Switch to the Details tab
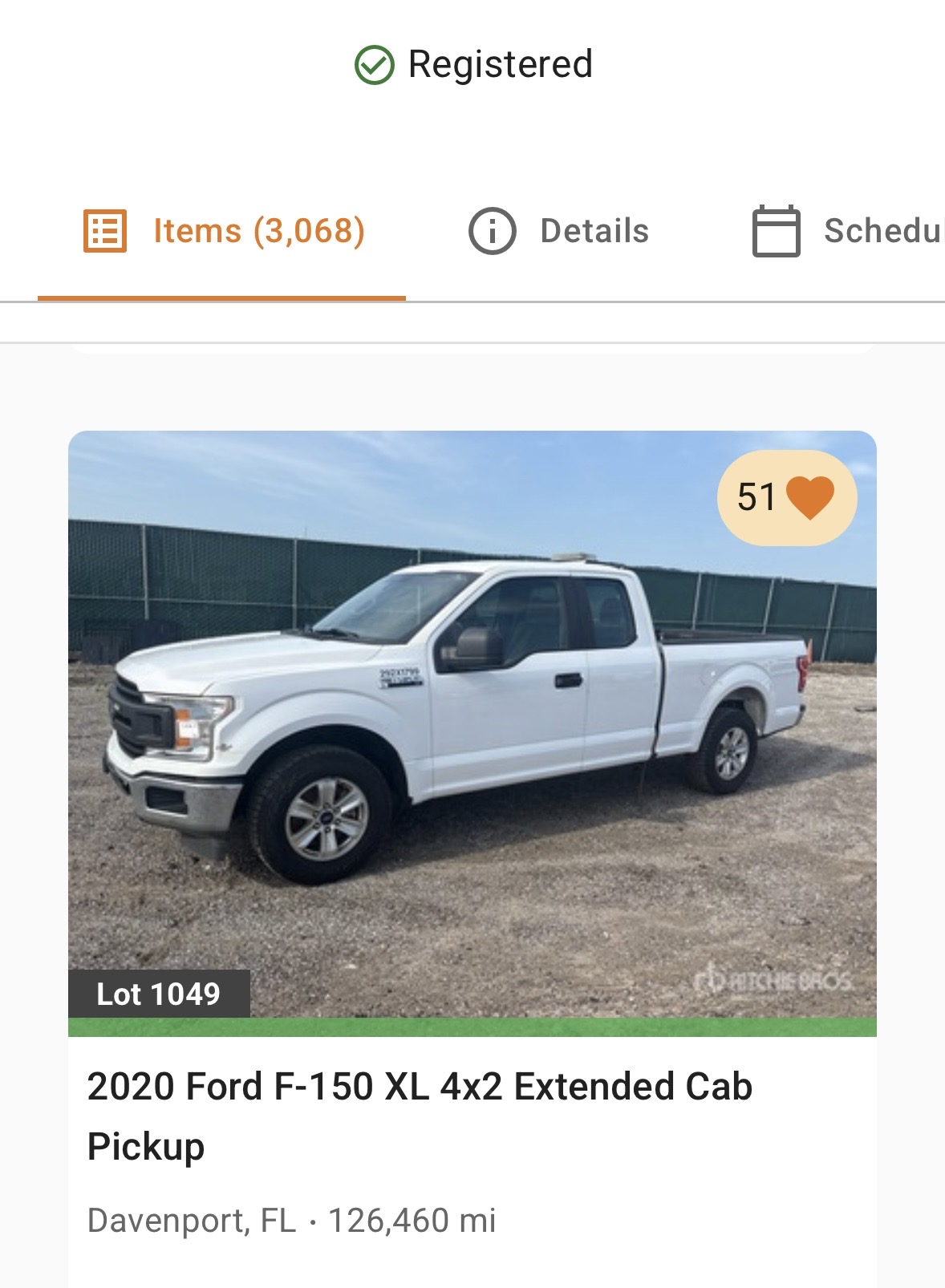The width and height of the screenshot is (945, 1288). pyautogui.click(x=559, y=231)
